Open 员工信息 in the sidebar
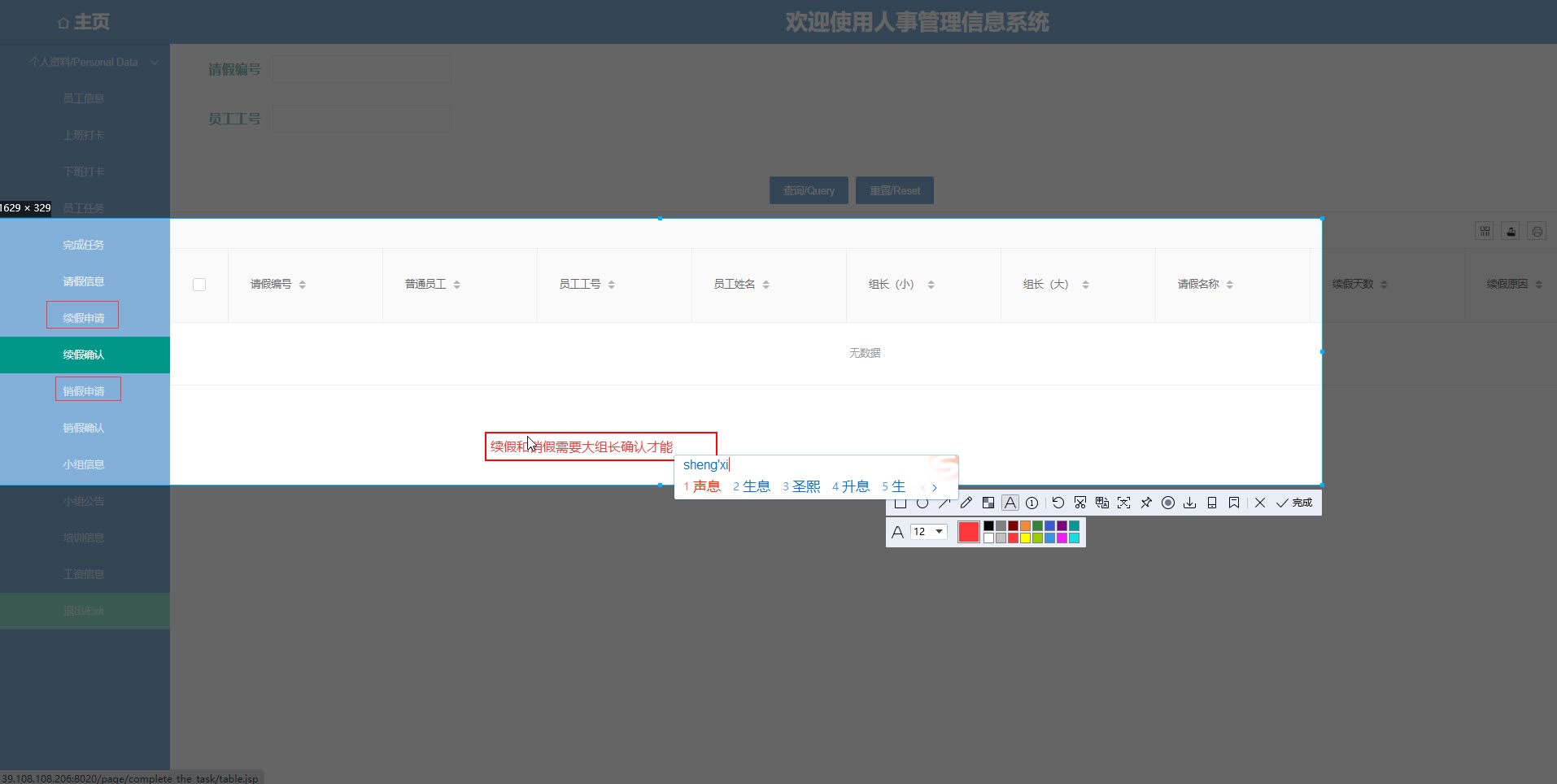This screenshot has width=1557, height=784. 85,98
